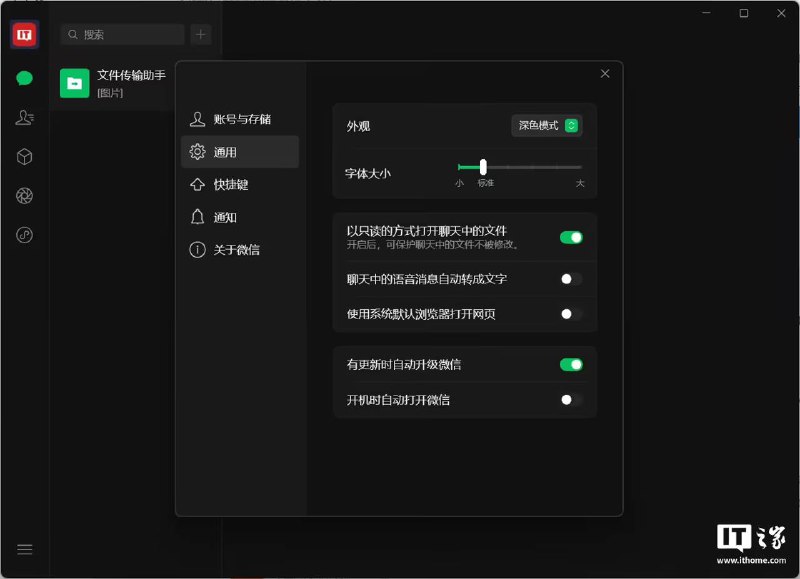The height and width of the screenshot is (579, 800).
Task: Open the Chats icon in the sidebar
Action: [x=23, y=77]
